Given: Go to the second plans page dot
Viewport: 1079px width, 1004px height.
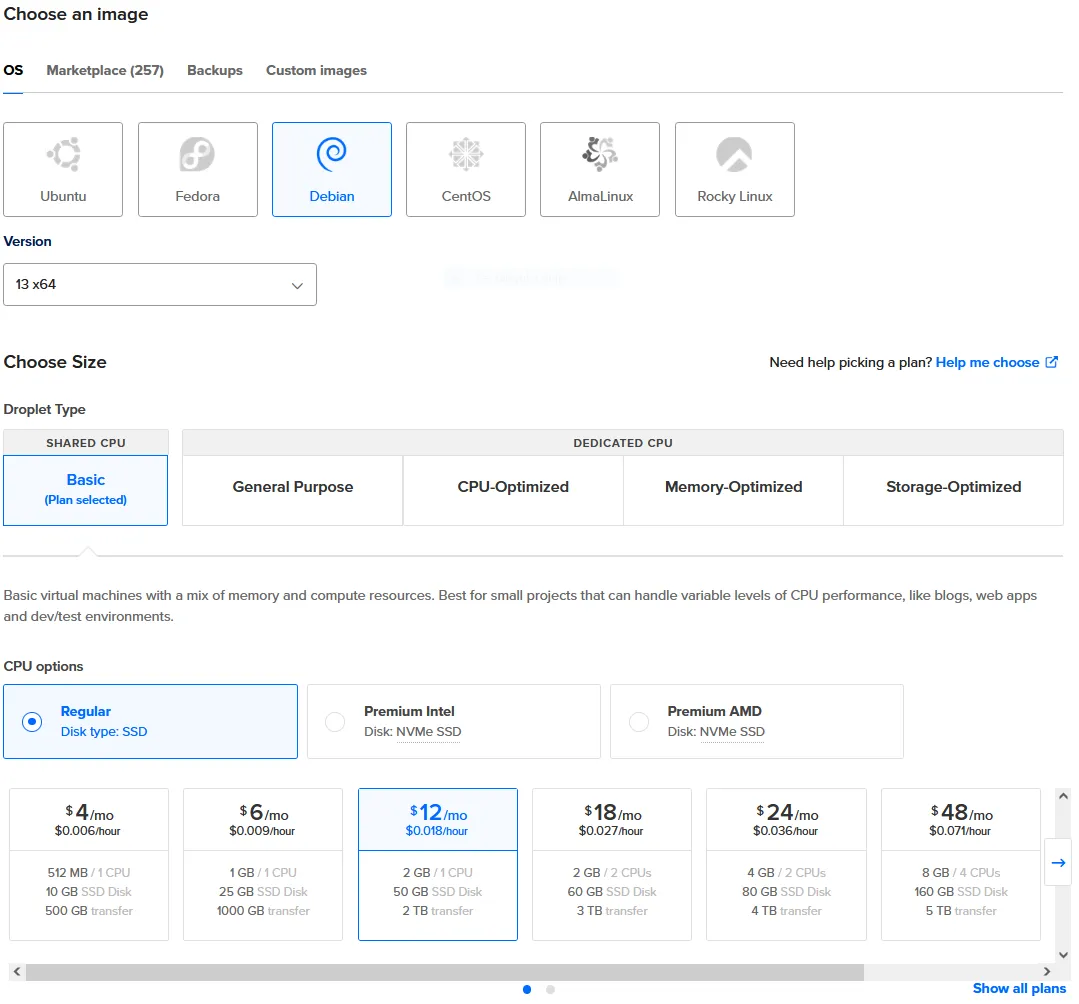Looking at the screenshot, I should tap(551, 990).
